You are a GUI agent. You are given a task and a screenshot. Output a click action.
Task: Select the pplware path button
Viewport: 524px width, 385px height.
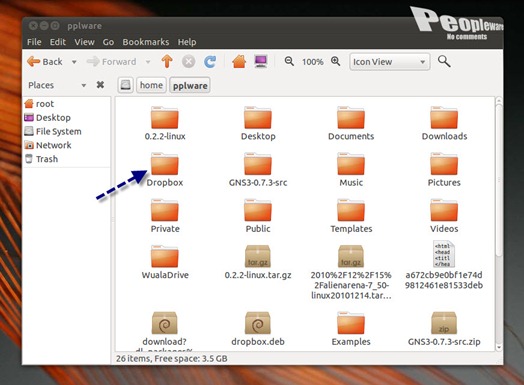point(190,86)
